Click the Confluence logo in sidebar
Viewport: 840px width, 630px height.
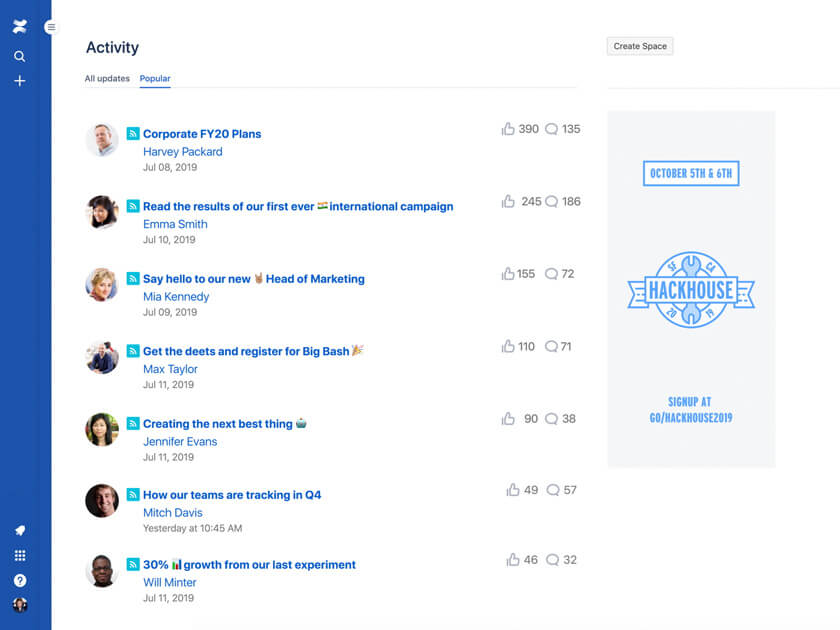19,27
